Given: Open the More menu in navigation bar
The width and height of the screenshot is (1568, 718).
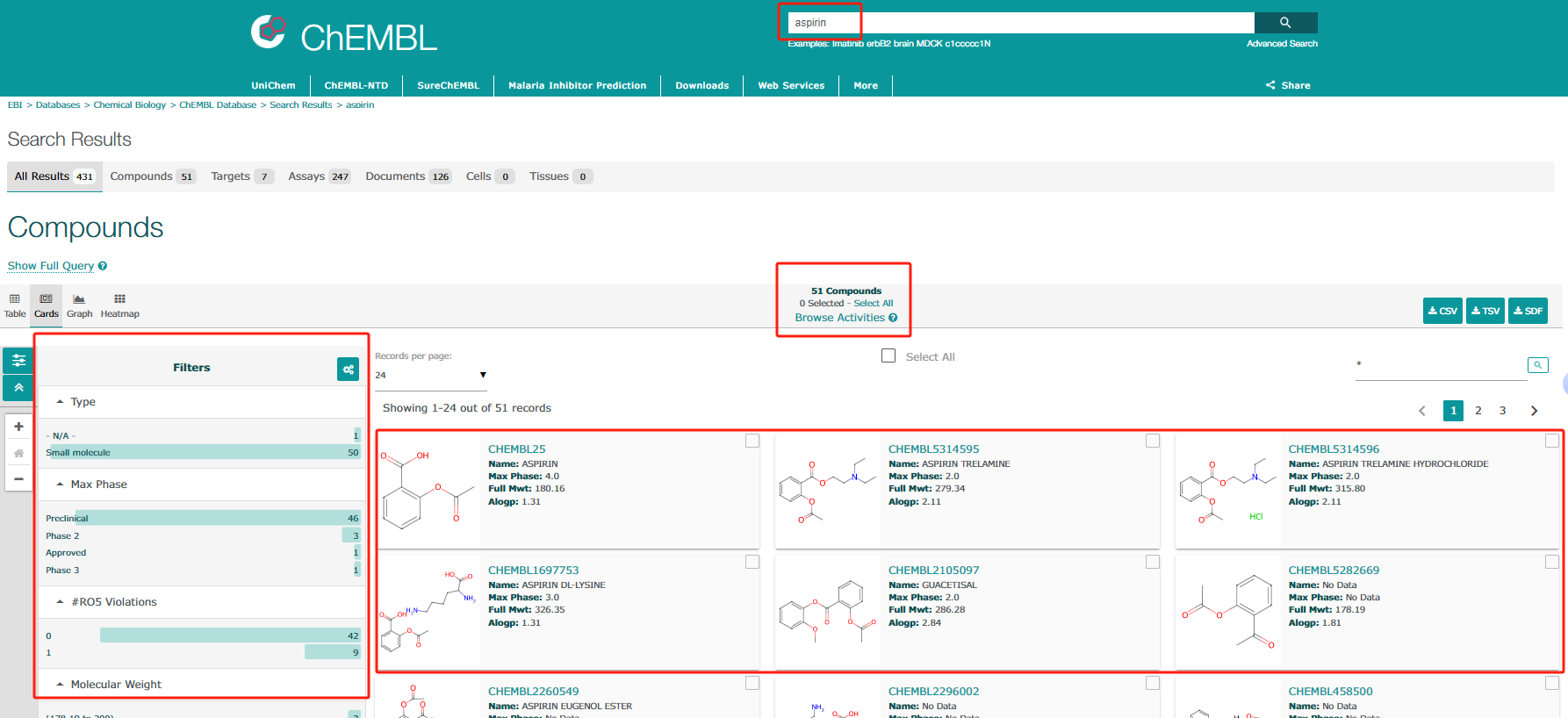Looking at the screenshot, I should click(x=866, y=85).
